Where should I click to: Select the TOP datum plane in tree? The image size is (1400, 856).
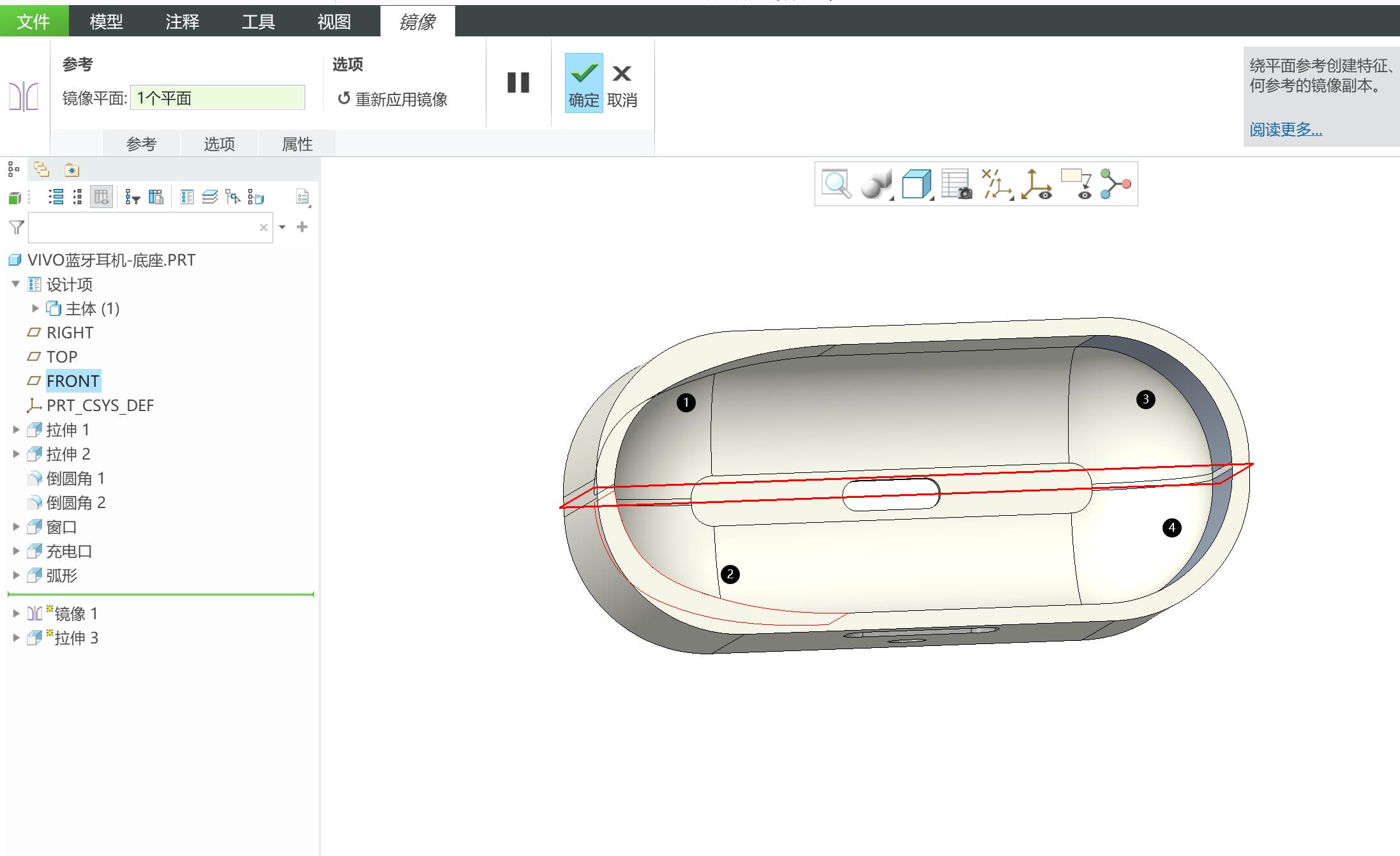[61, 357]
